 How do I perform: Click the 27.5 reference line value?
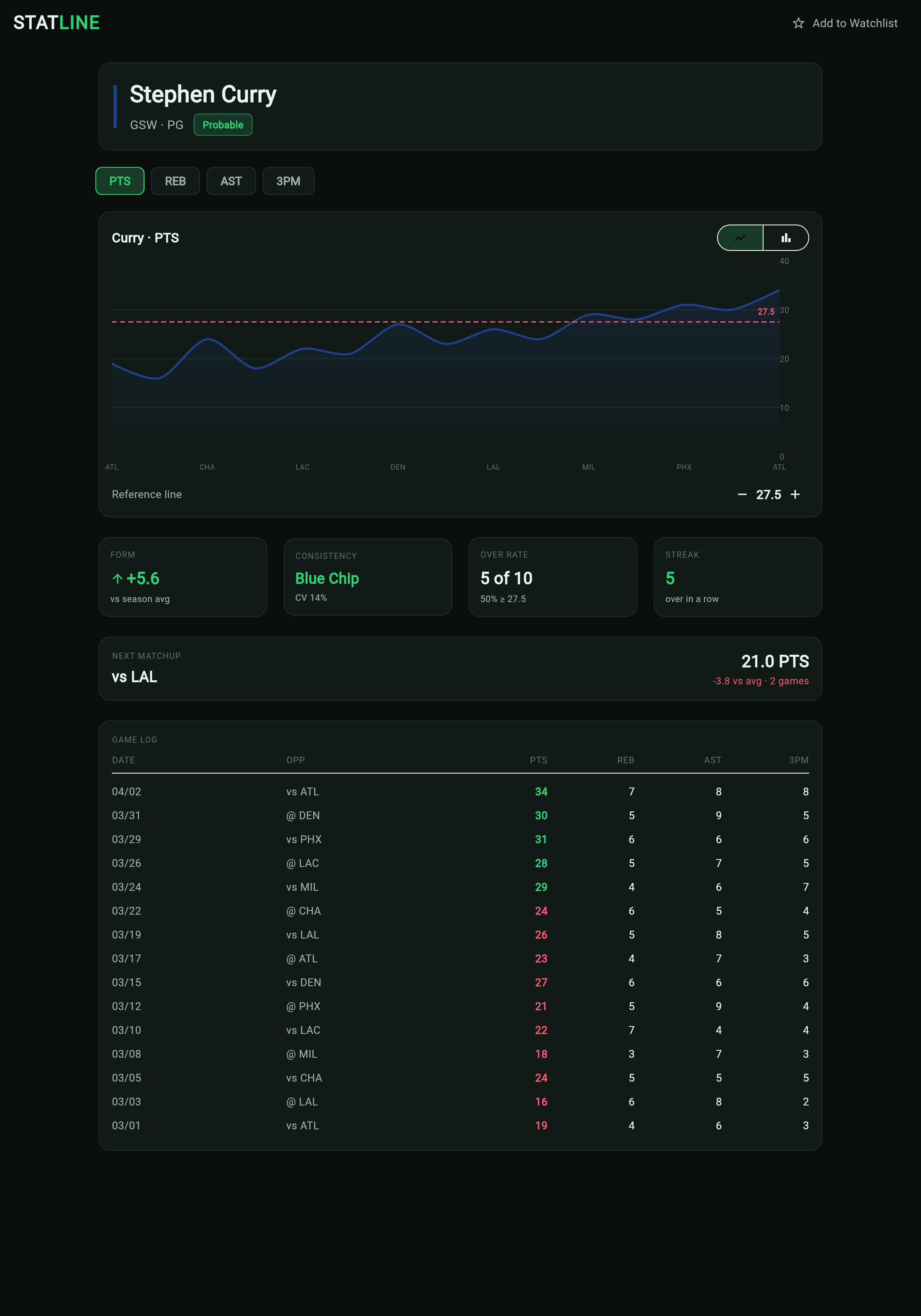coord(768,495)
